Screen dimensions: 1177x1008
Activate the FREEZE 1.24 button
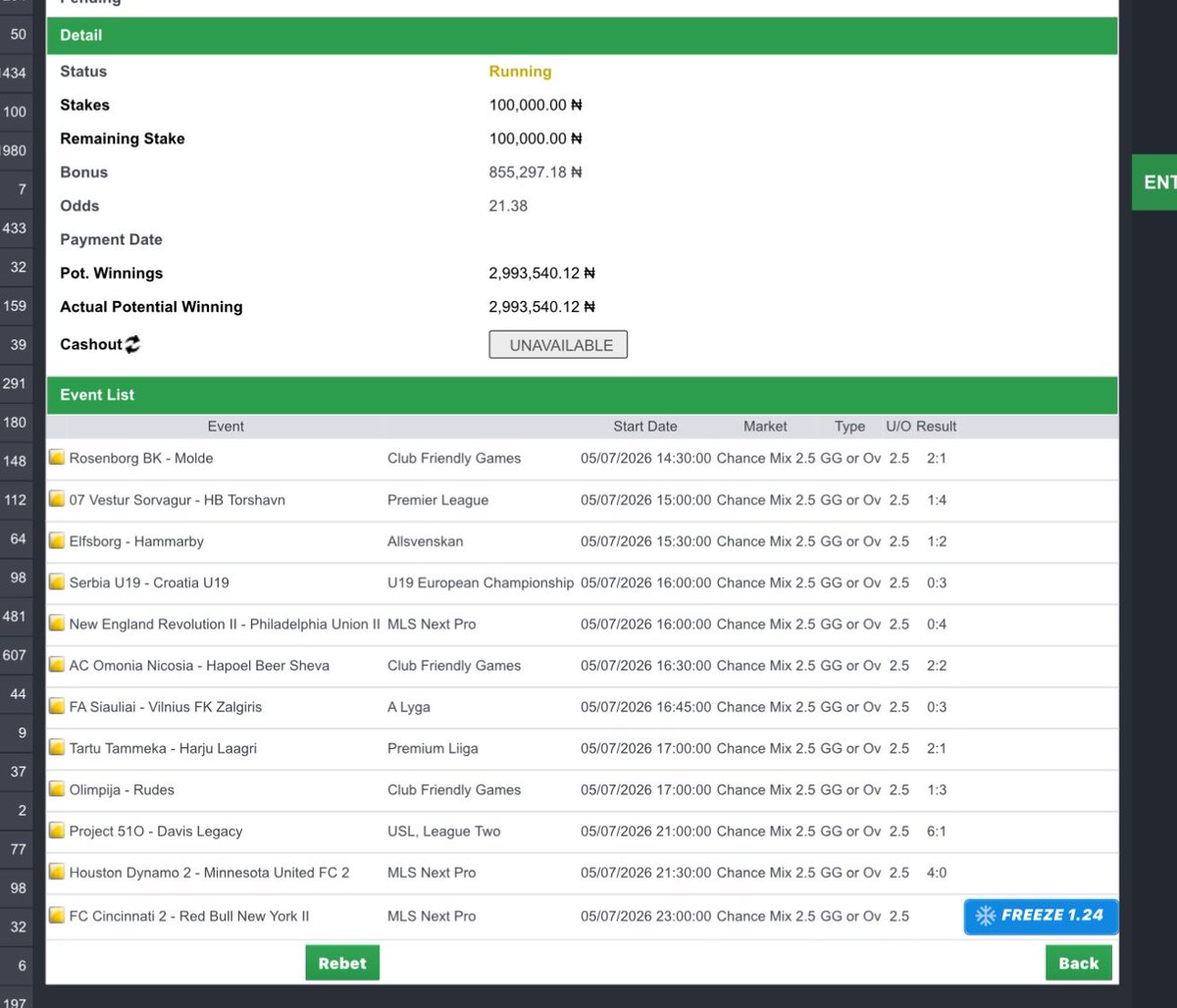click(x=1041, y=916)
